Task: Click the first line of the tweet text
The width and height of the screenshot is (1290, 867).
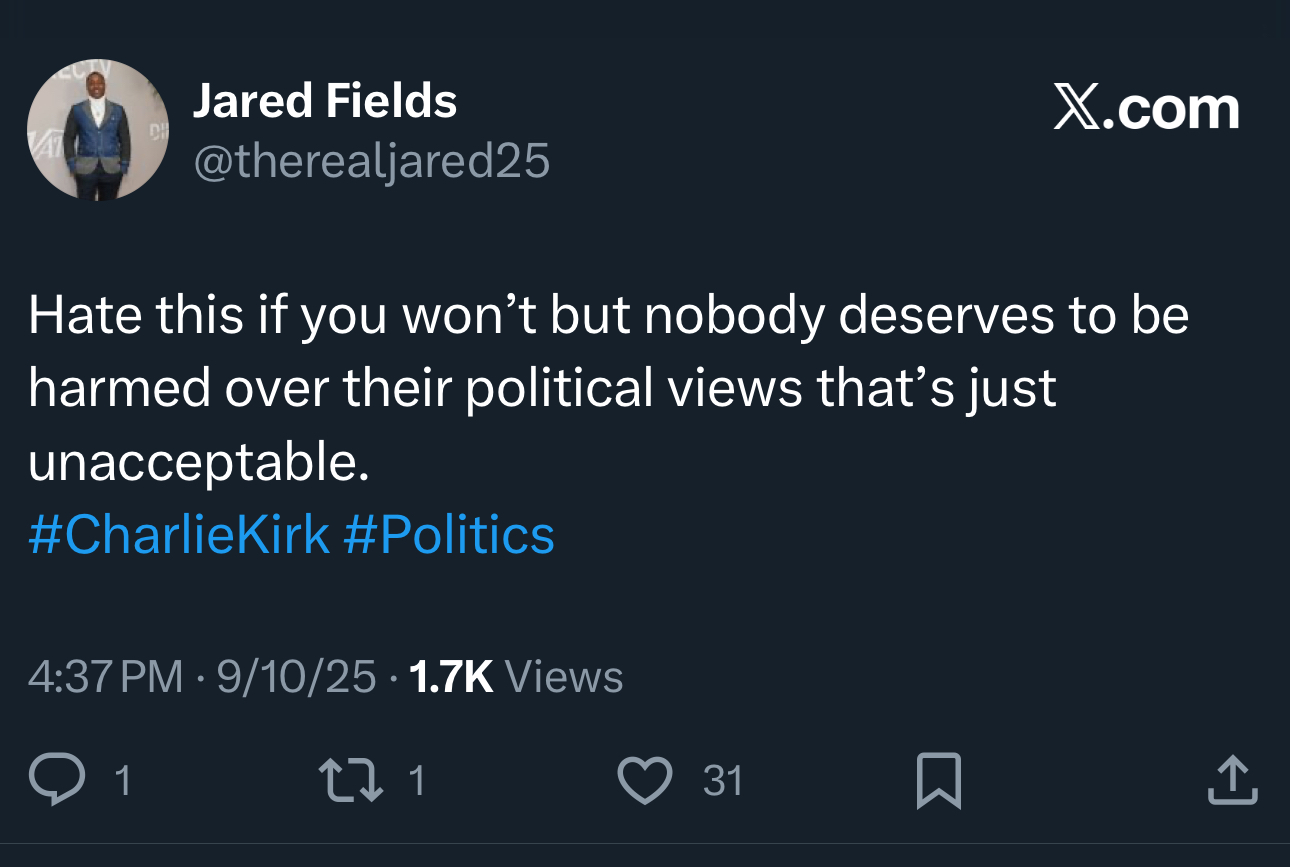Action: click(x=608, y=316)
